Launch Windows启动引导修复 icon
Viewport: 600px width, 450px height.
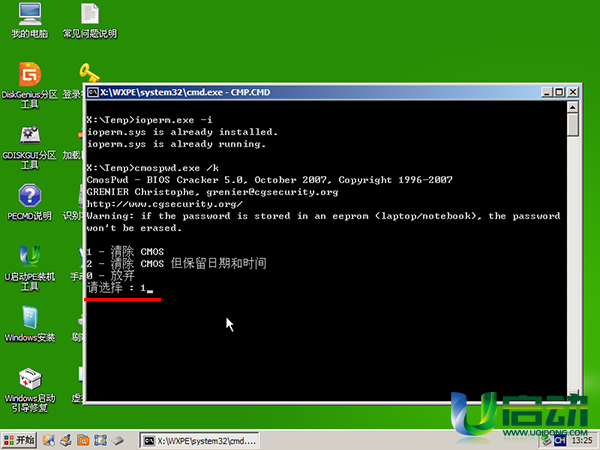[x=30, y=390]
